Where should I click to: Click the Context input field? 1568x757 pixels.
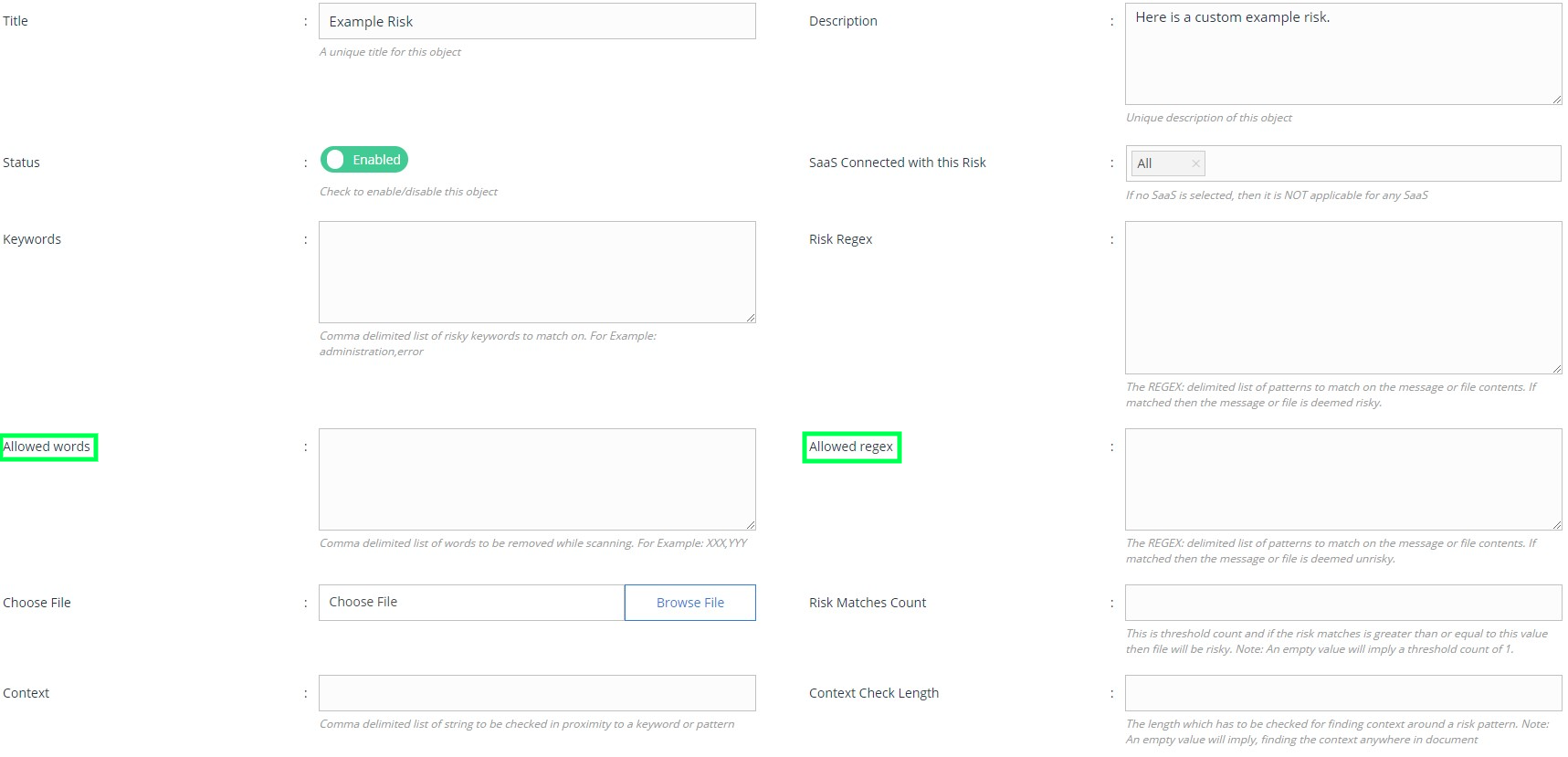click(536, 693)
